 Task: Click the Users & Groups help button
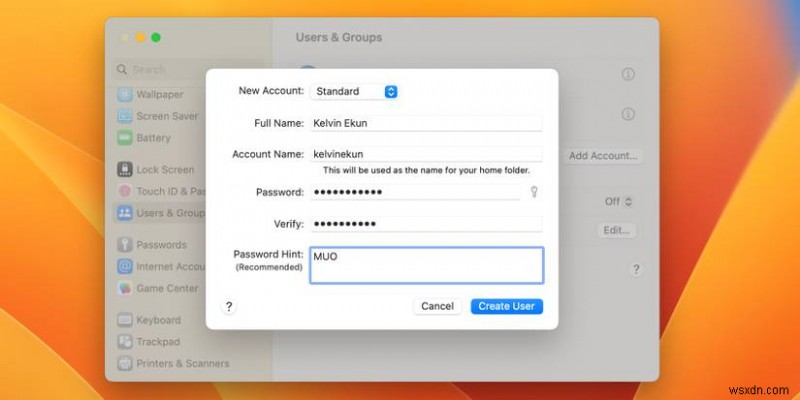(x=636, y=270)
